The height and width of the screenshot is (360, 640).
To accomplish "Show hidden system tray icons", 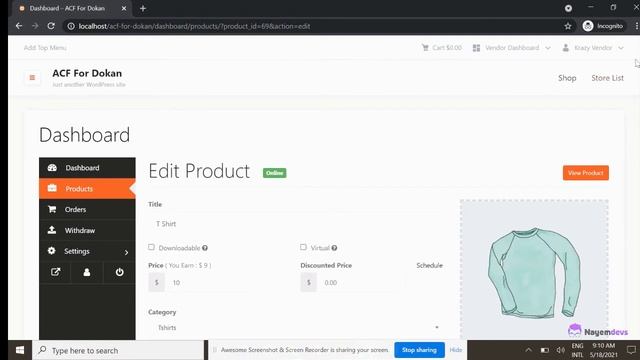I will (x=529, y=350).
